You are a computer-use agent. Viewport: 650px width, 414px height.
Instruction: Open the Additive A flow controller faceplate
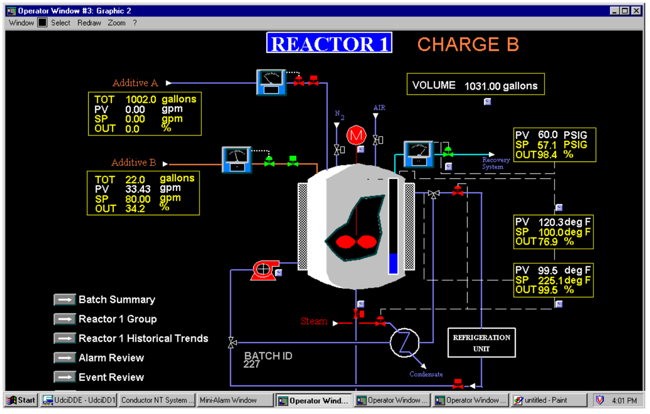[271, 82]
